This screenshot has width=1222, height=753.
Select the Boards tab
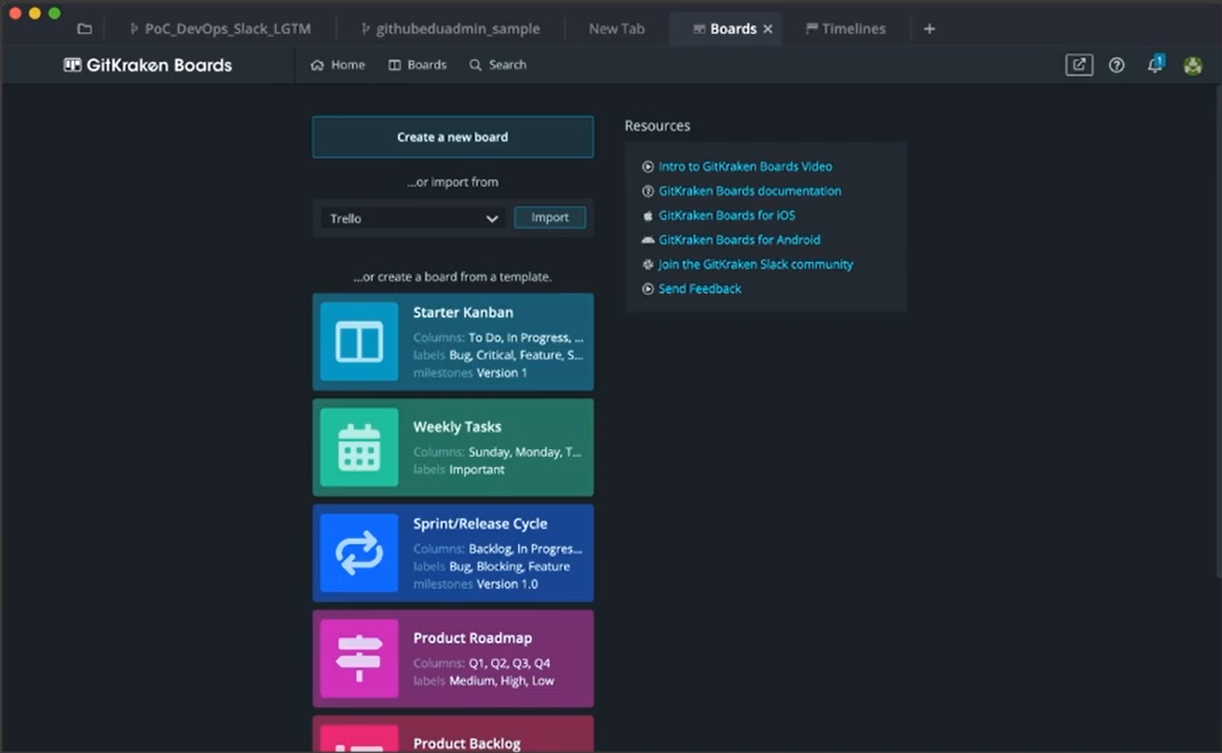(726, 29)
